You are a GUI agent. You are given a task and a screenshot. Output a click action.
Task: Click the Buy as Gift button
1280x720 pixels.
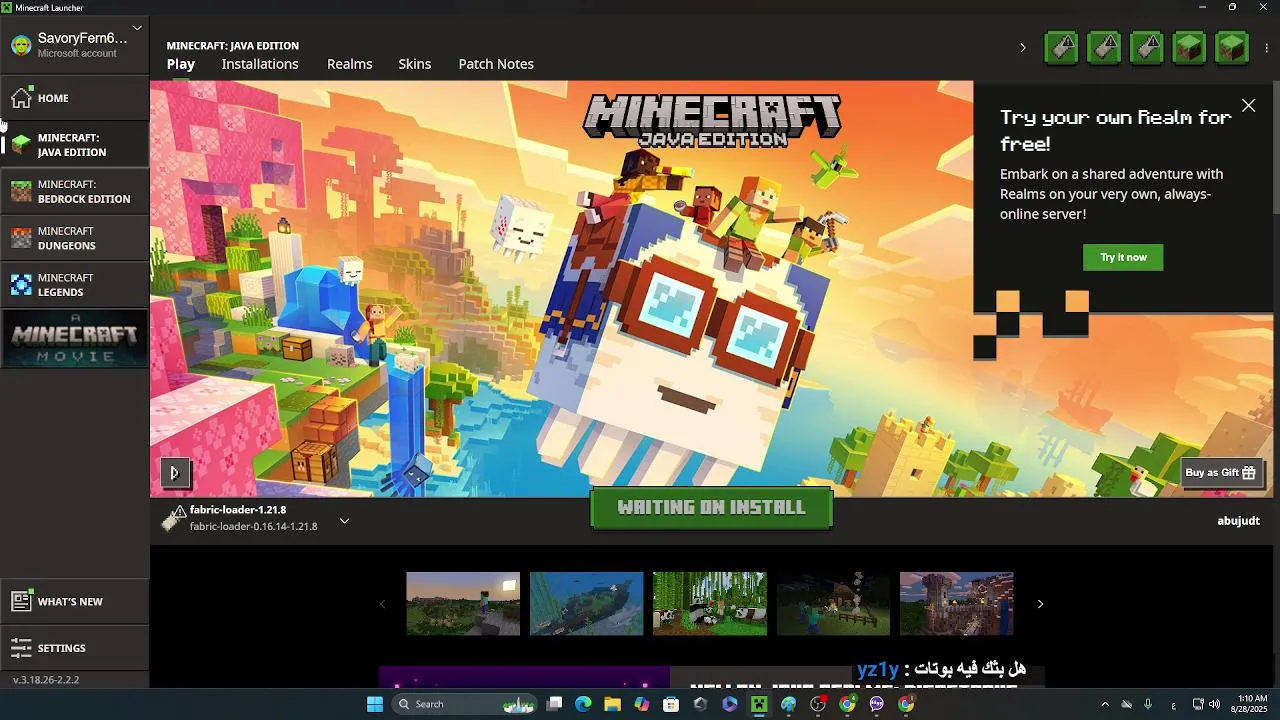[1220, 472]
